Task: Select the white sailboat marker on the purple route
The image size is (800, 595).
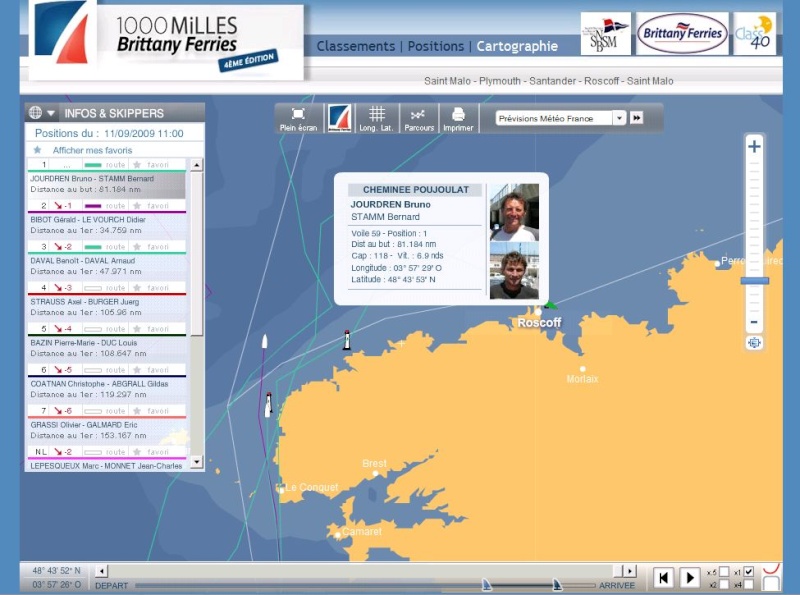Action: (x=264, y=341)
